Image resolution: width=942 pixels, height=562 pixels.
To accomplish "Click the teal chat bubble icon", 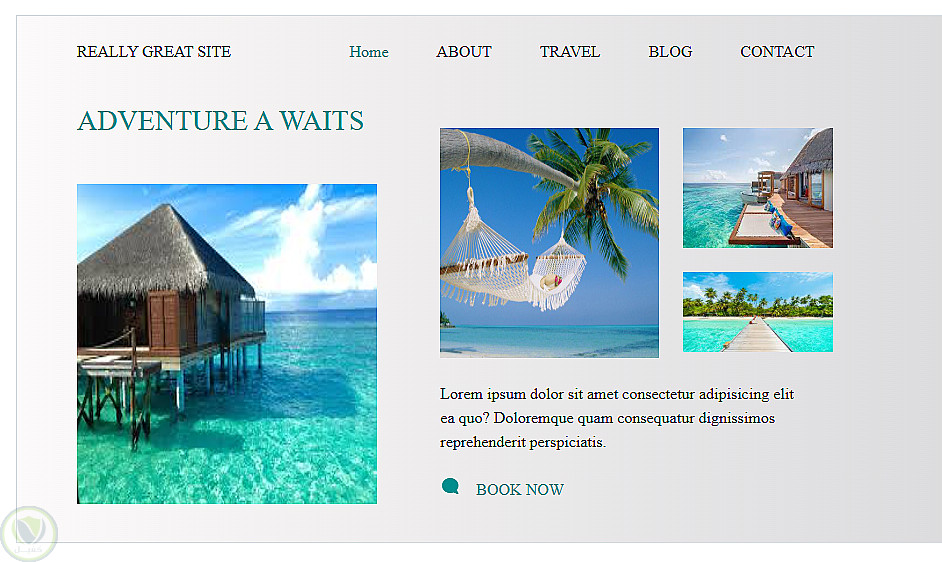I will pos(450,486).
